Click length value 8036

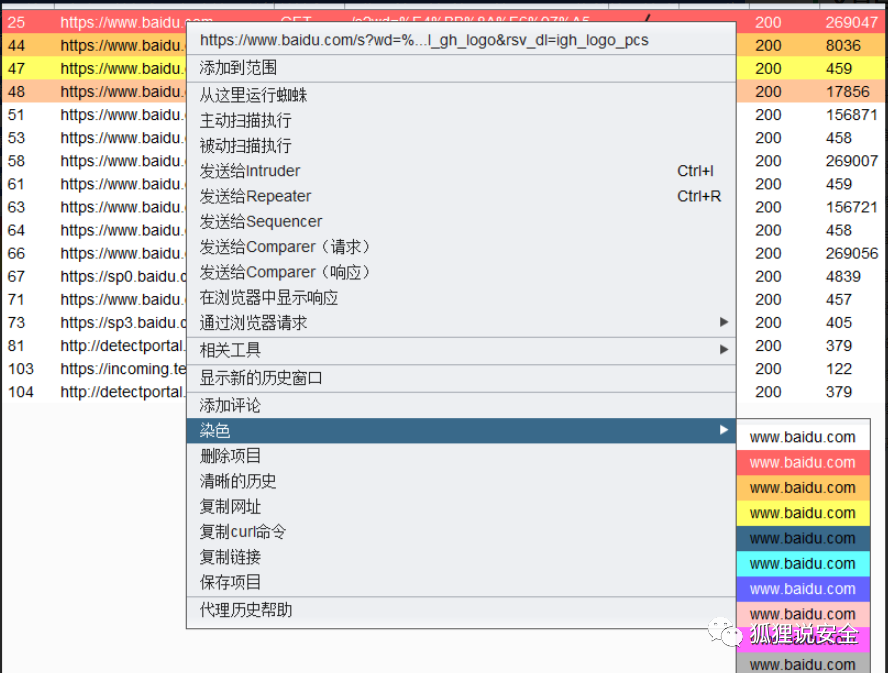pyautogui.click(x=843, y=45)
